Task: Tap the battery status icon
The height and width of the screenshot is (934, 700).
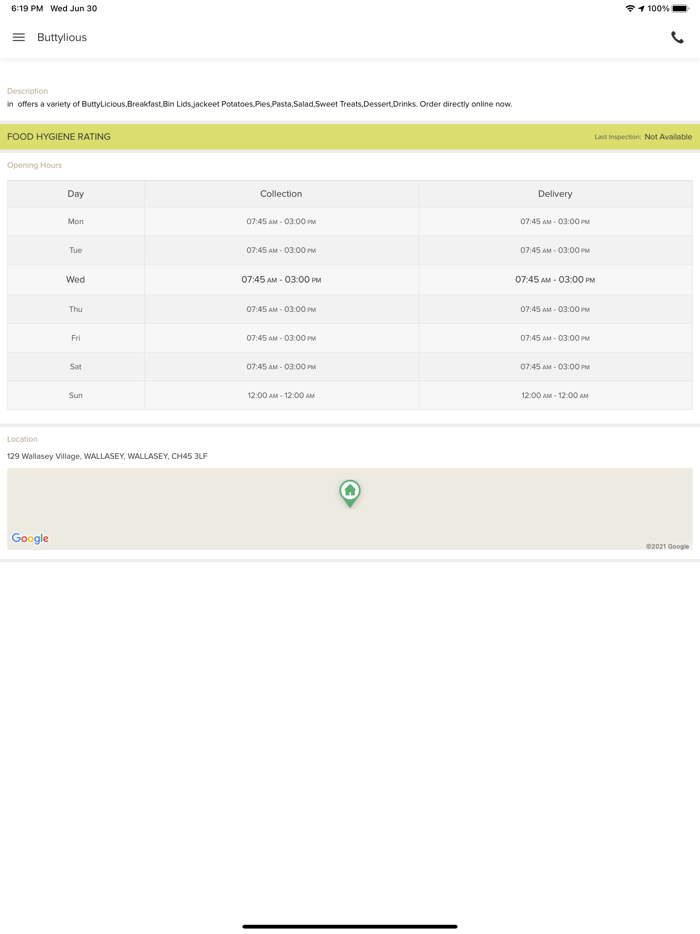Action: [x=680, y=8]
